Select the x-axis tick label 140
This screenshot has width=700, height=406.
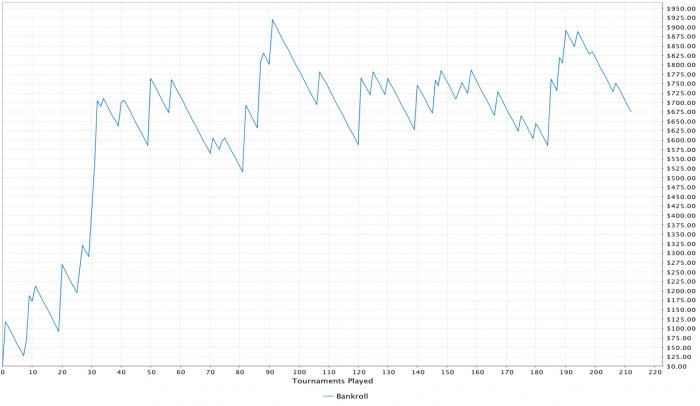tap(418, 372)
